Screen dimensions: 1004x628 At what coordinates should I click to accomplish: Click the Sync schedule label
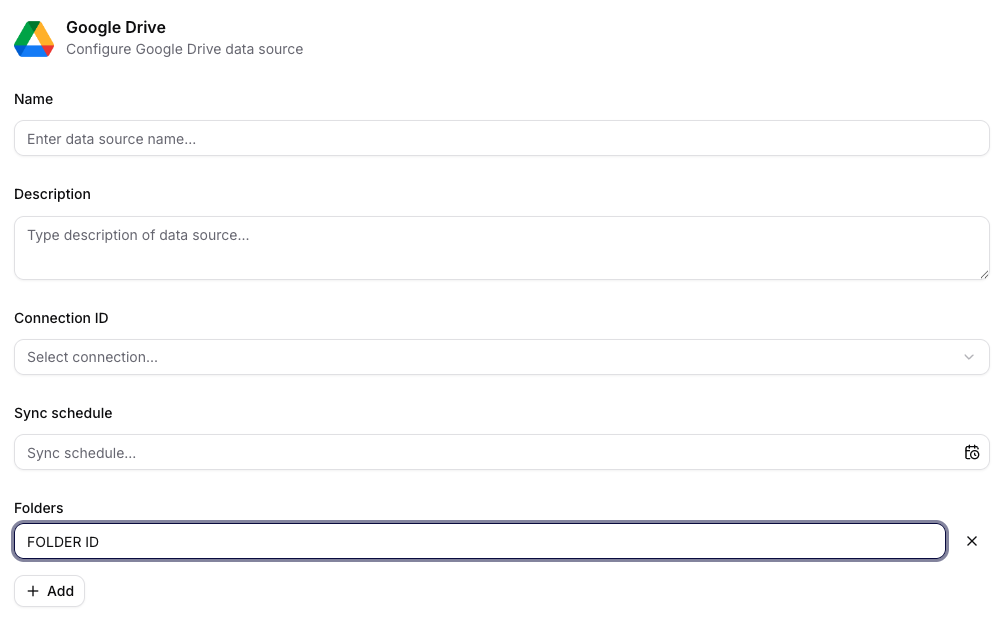pyautogui.click(x=63, y=413)
